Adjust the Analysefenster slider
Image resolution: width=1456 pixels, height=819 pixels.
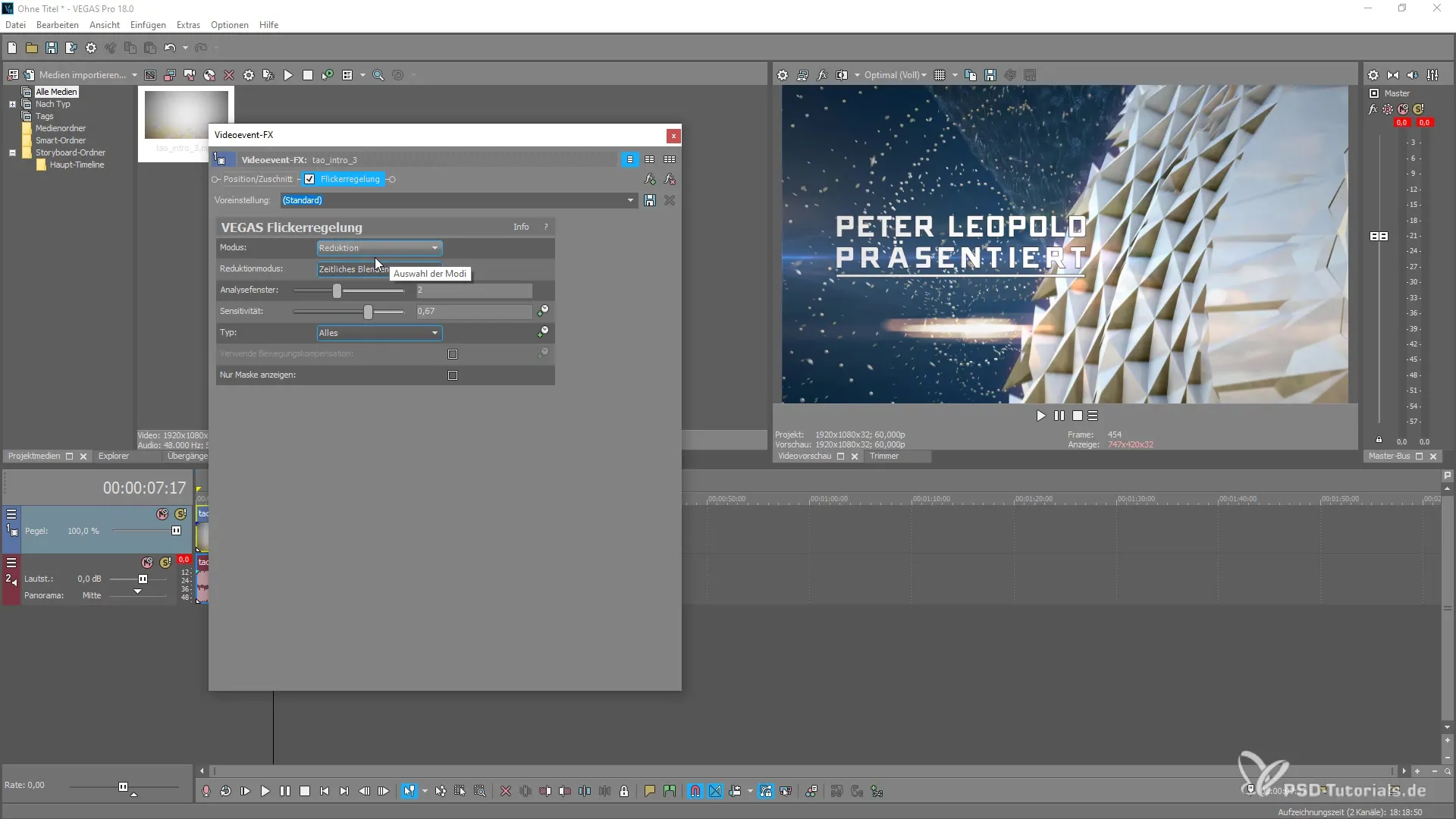[x=337, y=290]
